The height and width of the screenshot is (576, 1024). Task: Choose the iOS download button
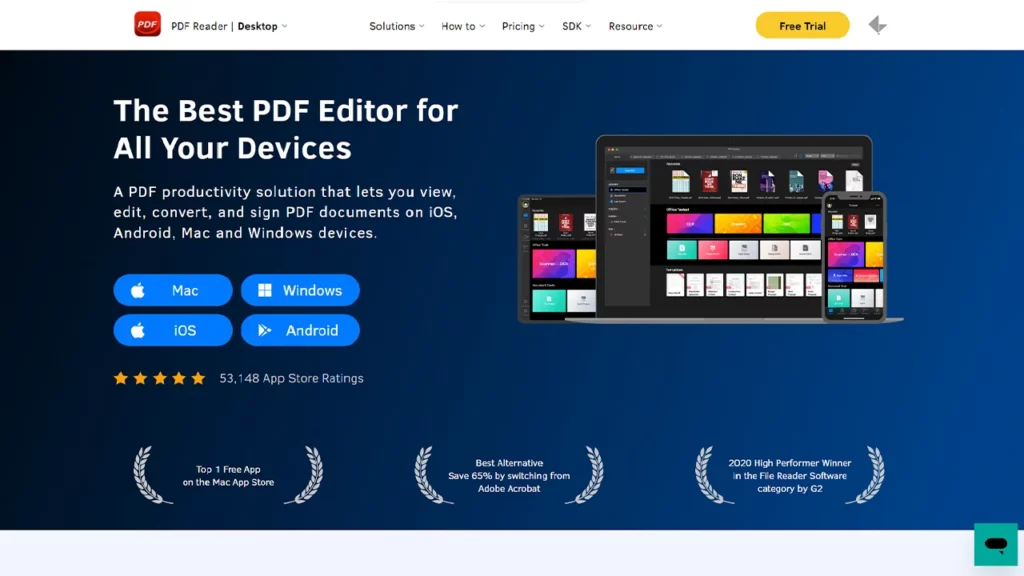[x=173, y=330]
